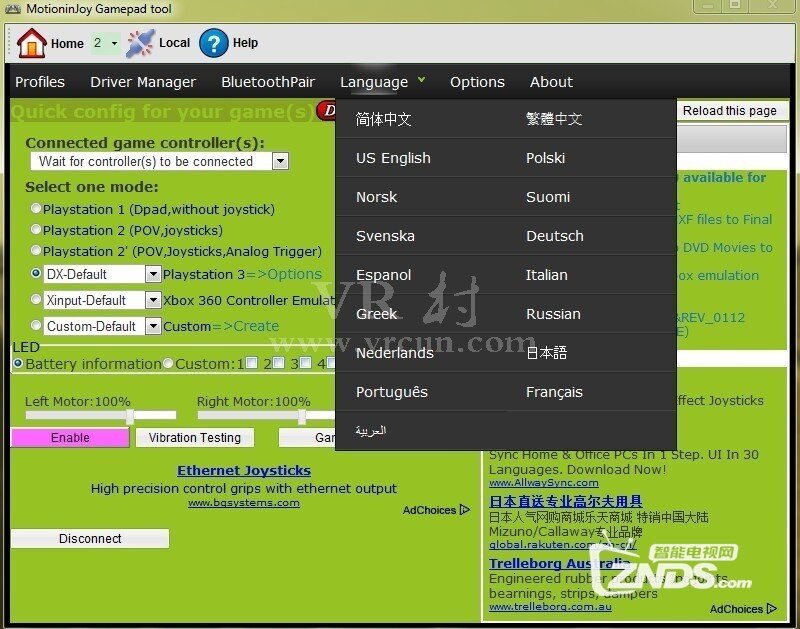Click the AdChoices icon under Trelleborg ad
The height and width of the screenshot is (629, 800).
tap(772, 609)
